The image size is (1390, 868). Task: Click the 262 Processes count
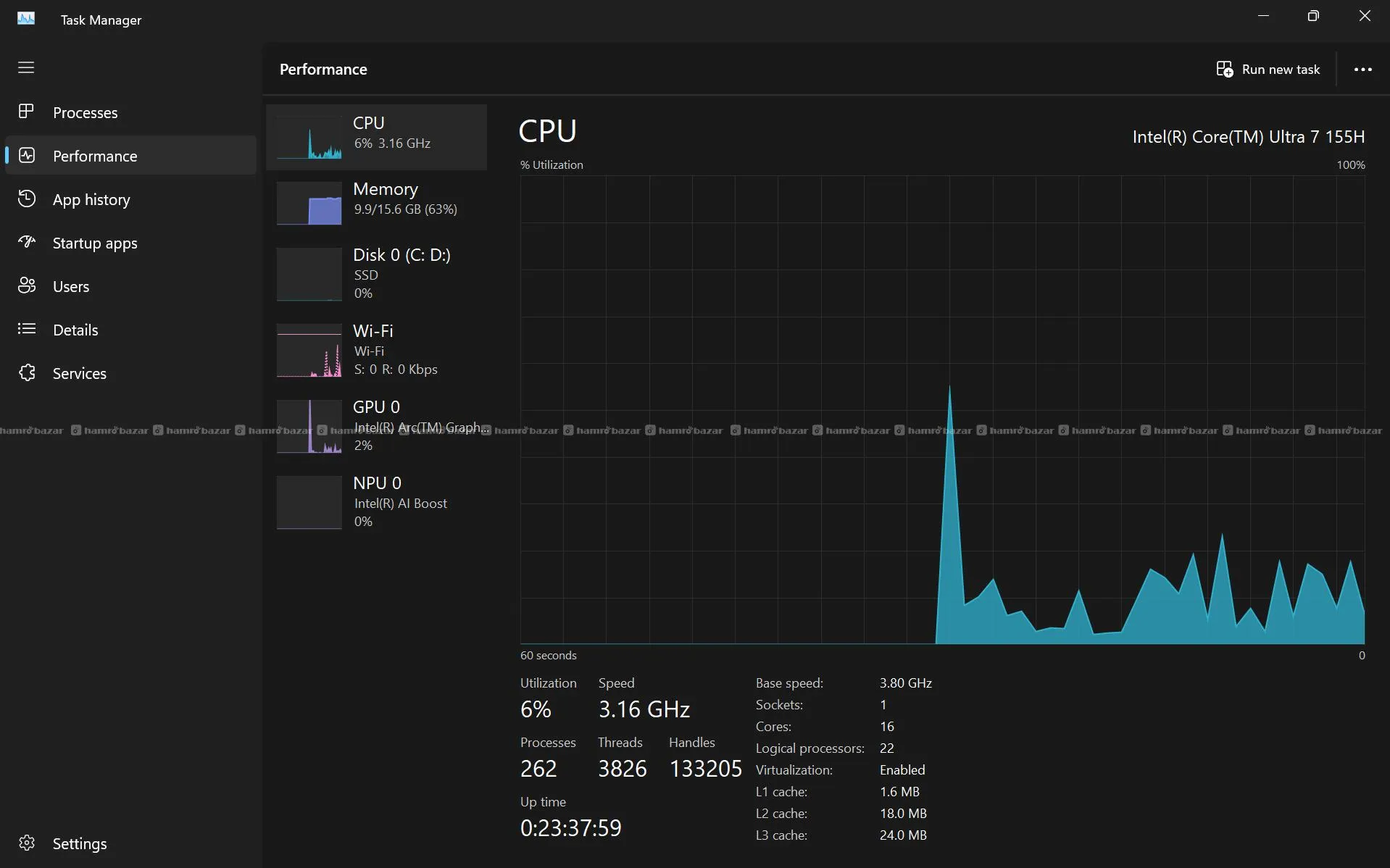coord(538,769)
